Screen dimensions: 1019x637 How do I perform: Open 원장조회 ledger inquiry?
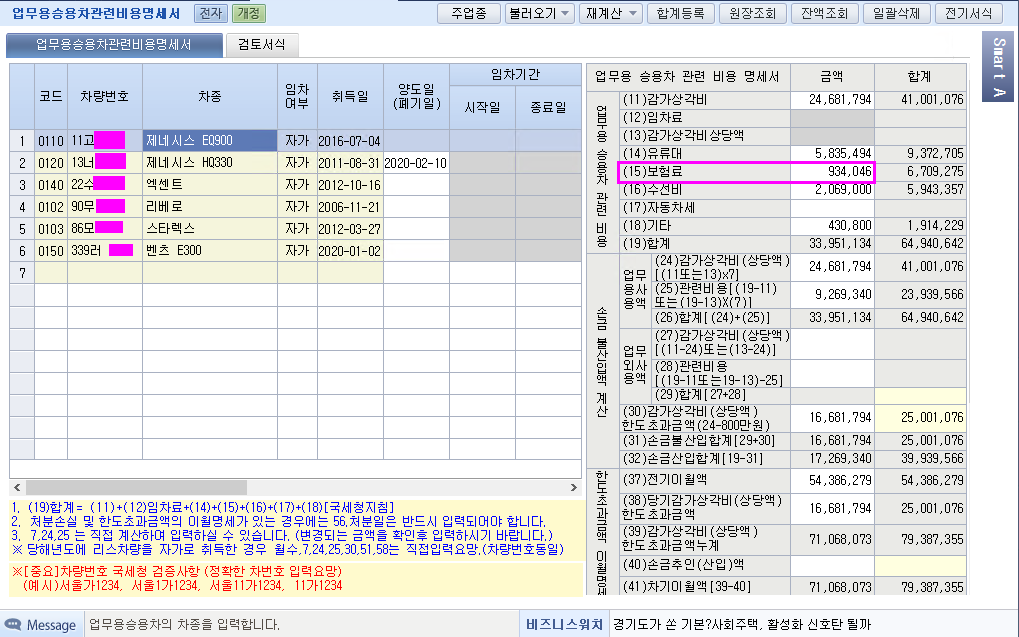tap(754, 13)
